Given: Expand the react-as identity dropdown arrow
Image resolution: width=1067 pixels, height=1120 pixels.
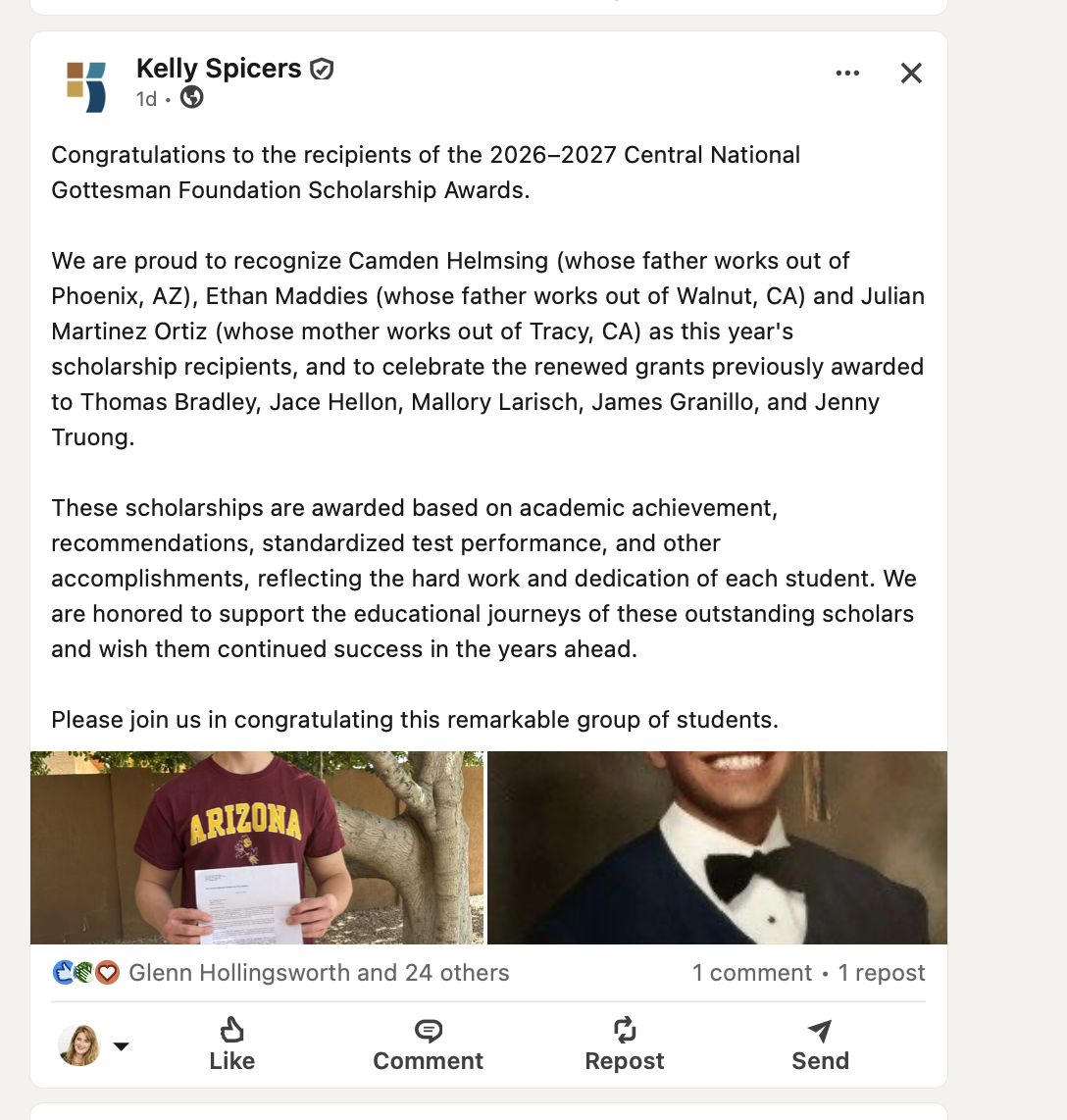Looking at the screenshot, I should [122, 1046].
